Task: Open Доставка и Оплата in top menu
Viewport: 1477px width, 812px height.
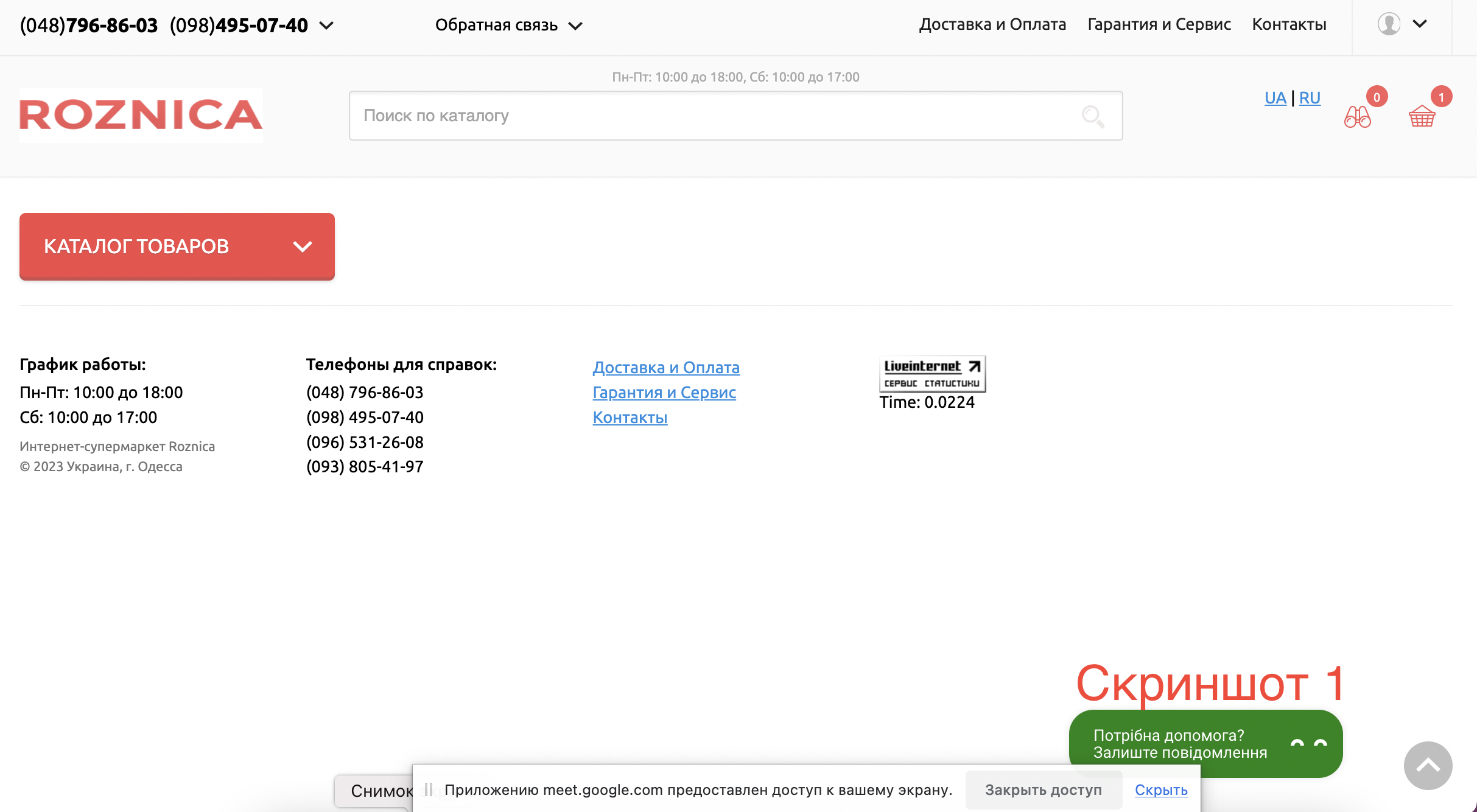Action: pos(992,24)
